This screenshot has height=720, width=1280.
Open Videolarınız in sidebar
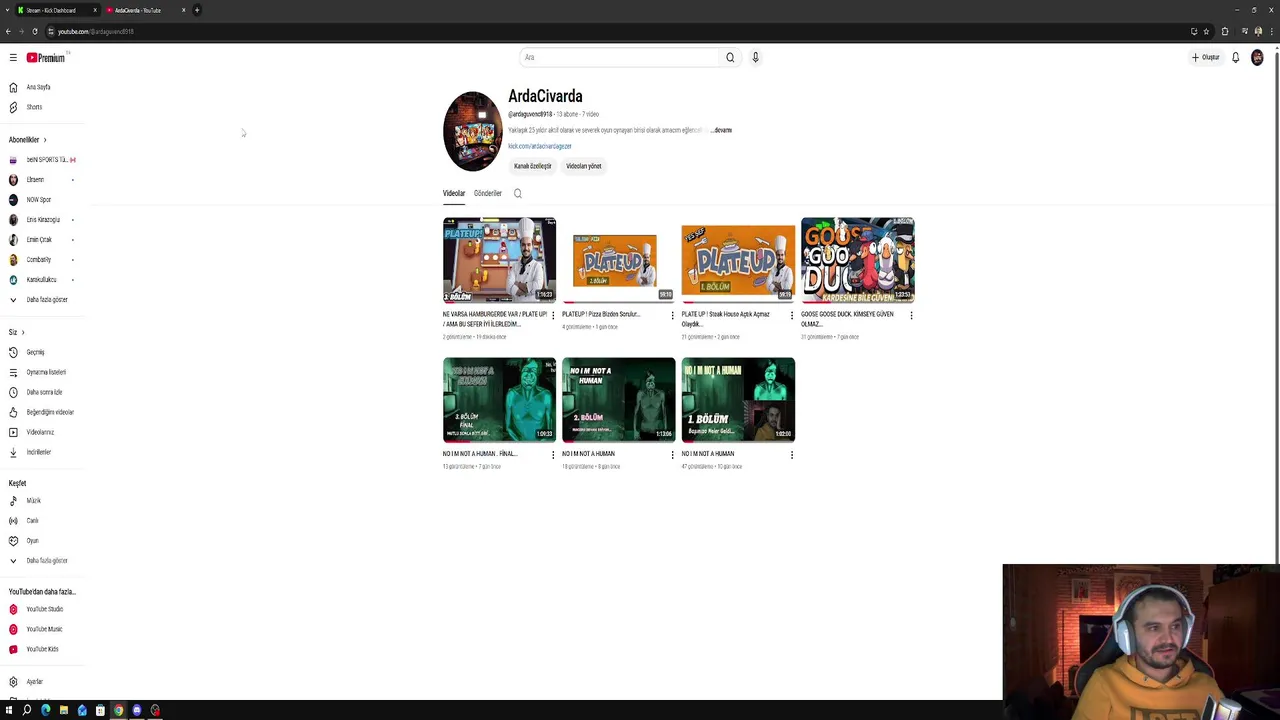pyautogui.click(x=40, y=432)
